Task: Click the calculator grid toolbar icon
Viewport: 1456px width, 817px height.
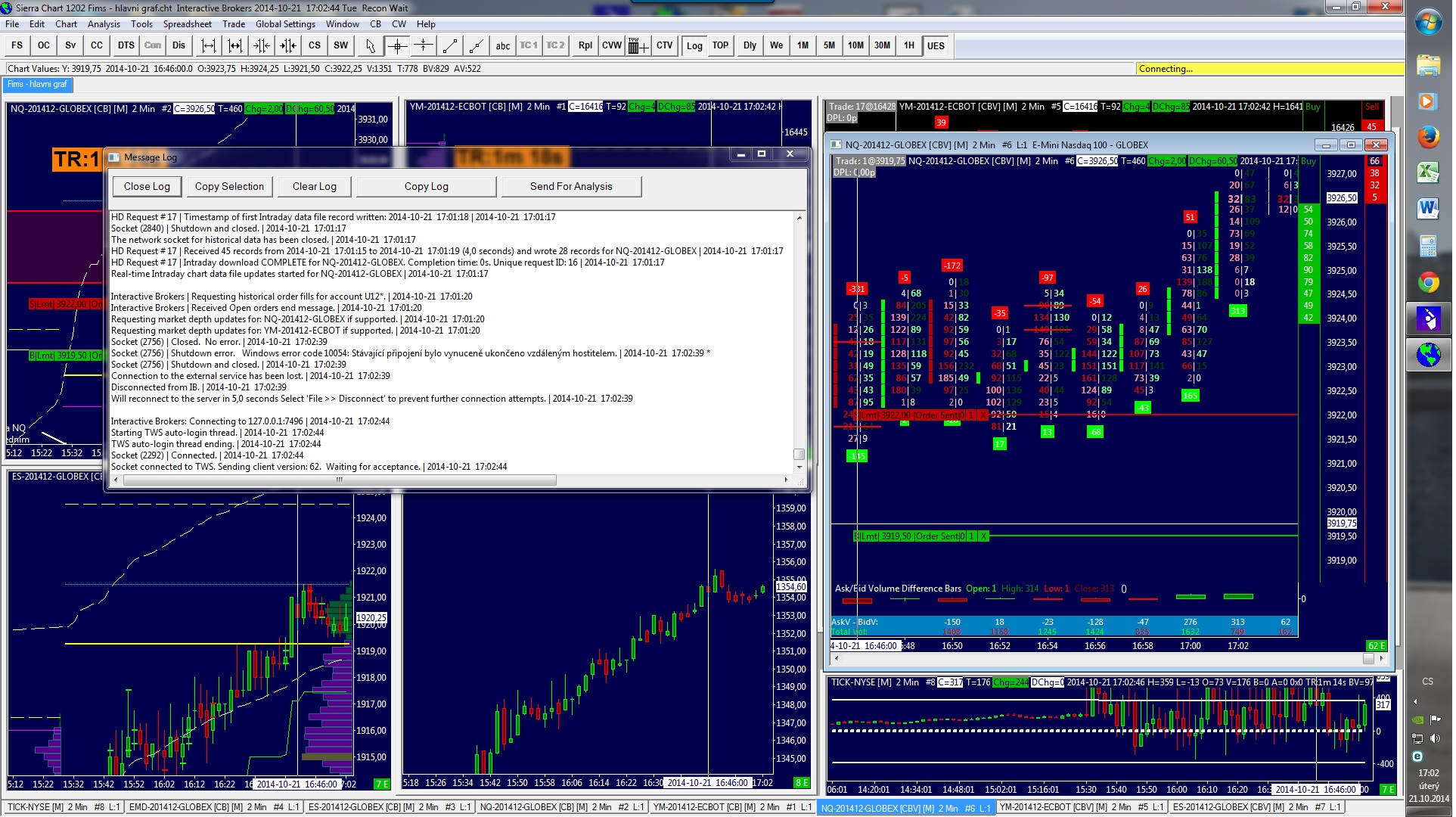Action: tap(638, 45)
